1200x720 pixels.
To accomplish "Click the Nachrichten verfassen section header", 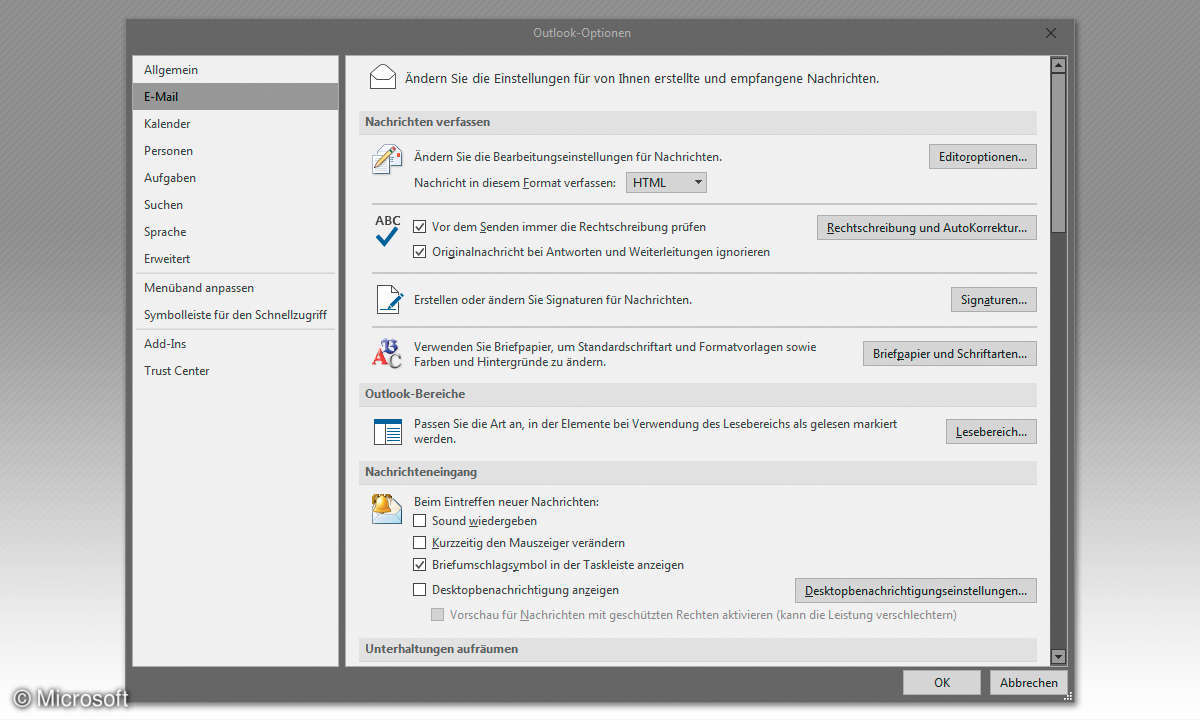I will (698, 122).
